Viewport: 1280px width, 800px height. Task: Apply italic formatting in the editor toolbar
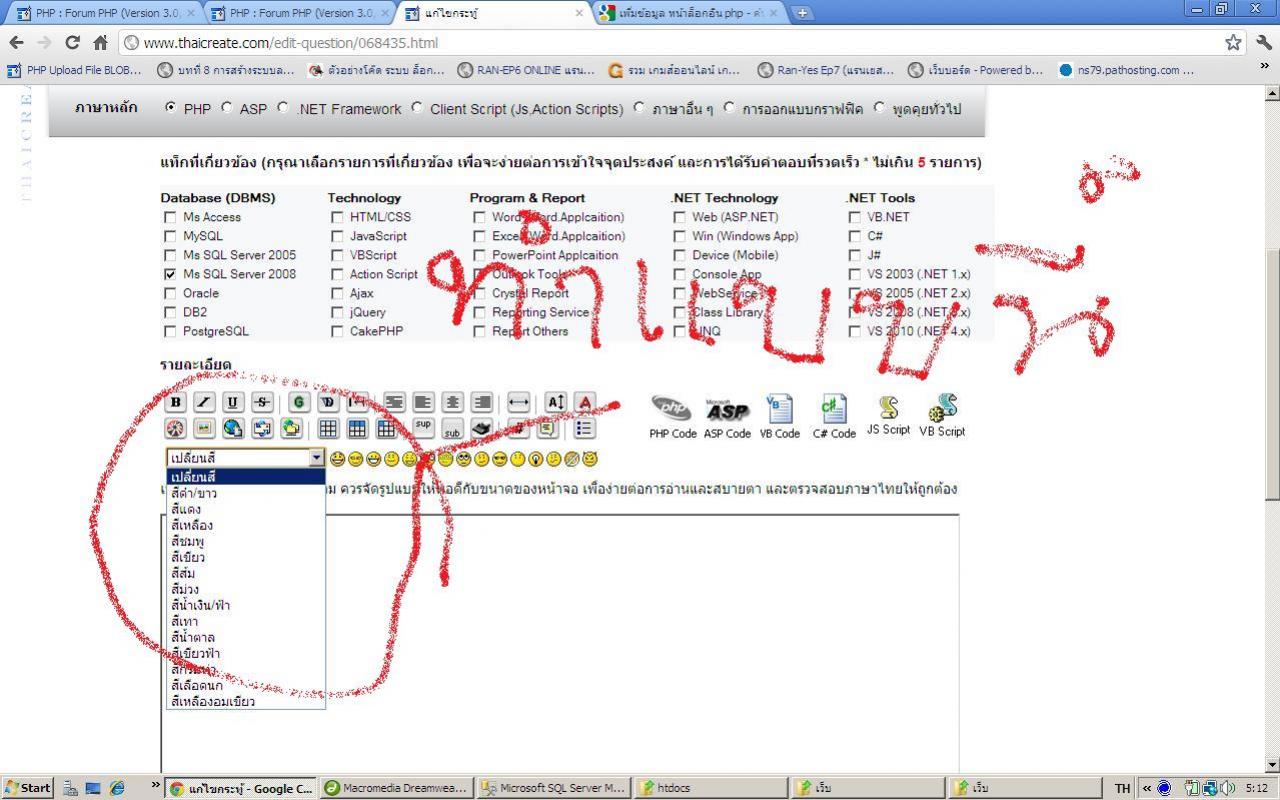(x=204, y=402)
